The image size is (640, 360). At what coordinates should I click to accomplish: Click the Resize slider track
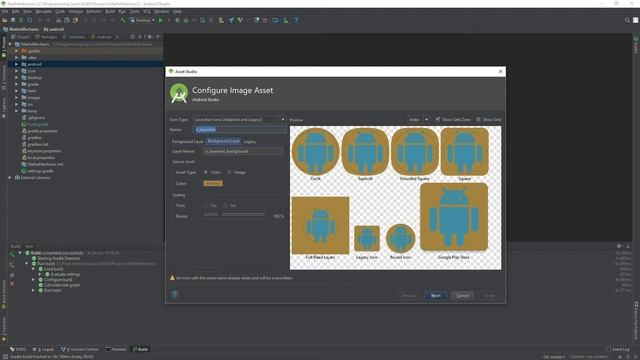point(235,214)
